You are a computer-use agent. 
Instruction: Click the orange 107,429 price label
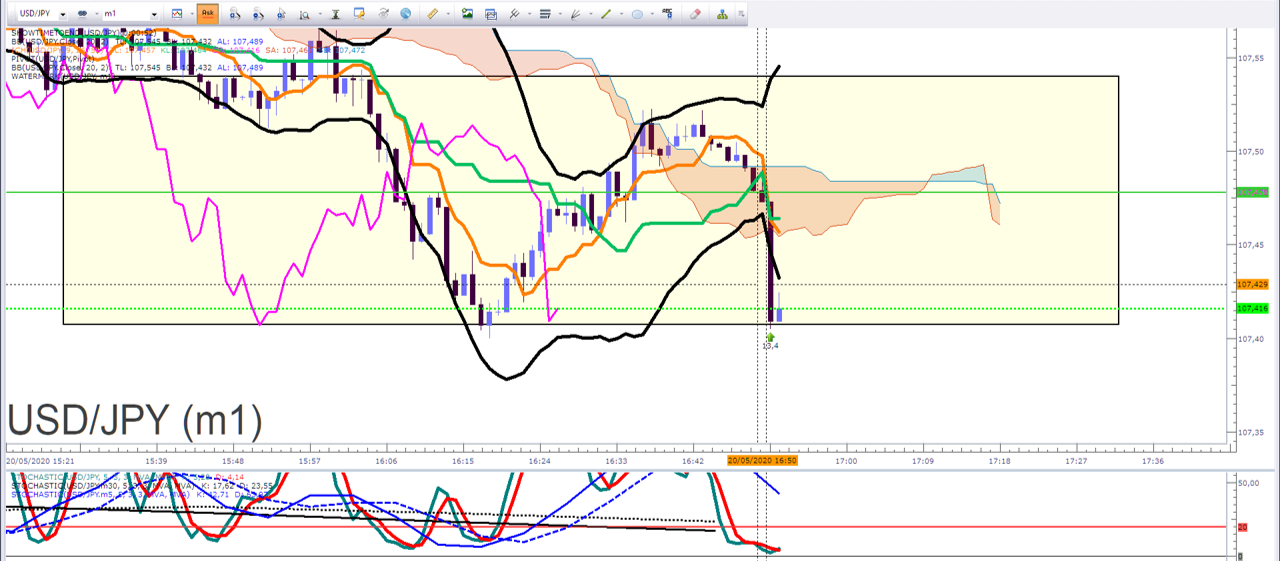[x=1254, y=285]
